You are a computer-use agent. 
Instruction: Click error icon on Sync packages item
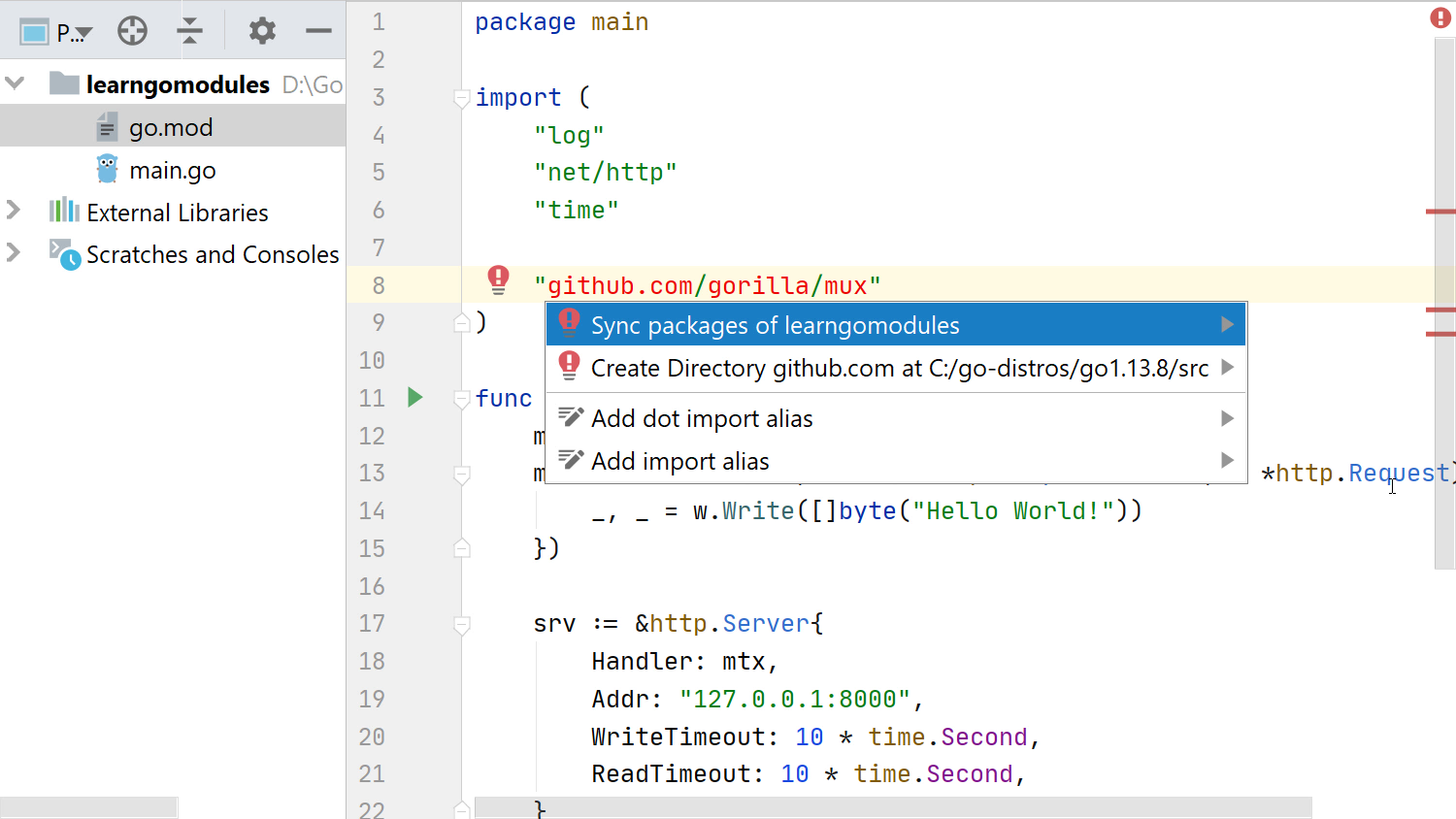[569, 323]
